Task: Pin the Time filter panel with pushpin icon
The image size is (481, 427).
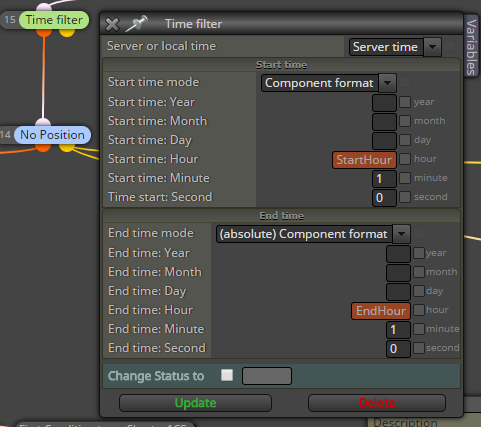Action: point(137,24)
